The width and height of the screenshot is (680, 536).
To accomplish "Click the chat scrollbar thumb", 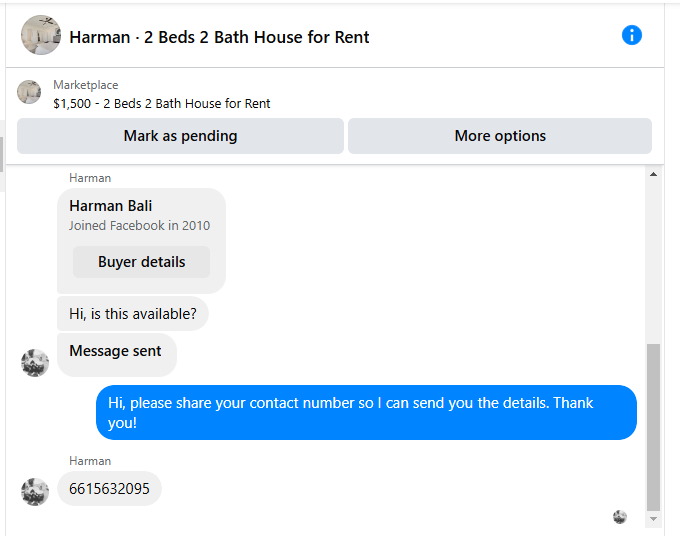I will [x=653, y=427].
